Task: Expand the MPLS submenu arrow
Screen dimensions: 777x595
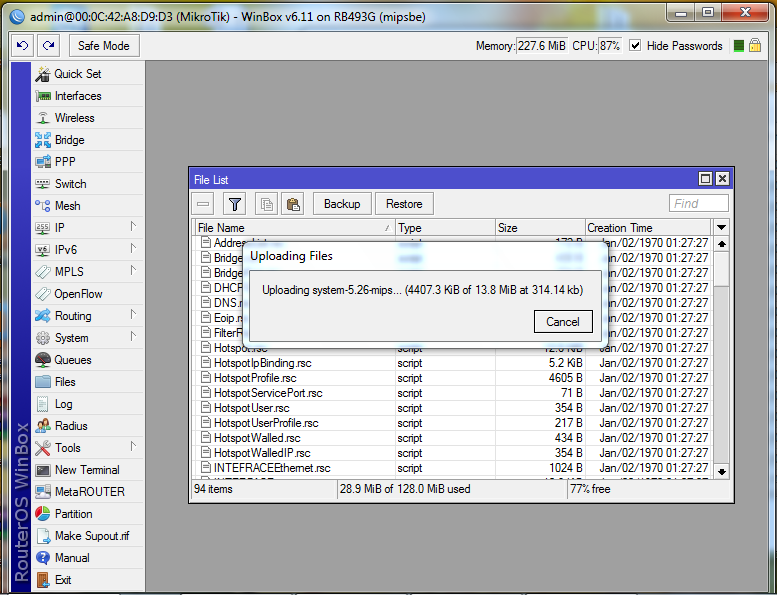Action: pyautogui.click(x=133, y=270)
